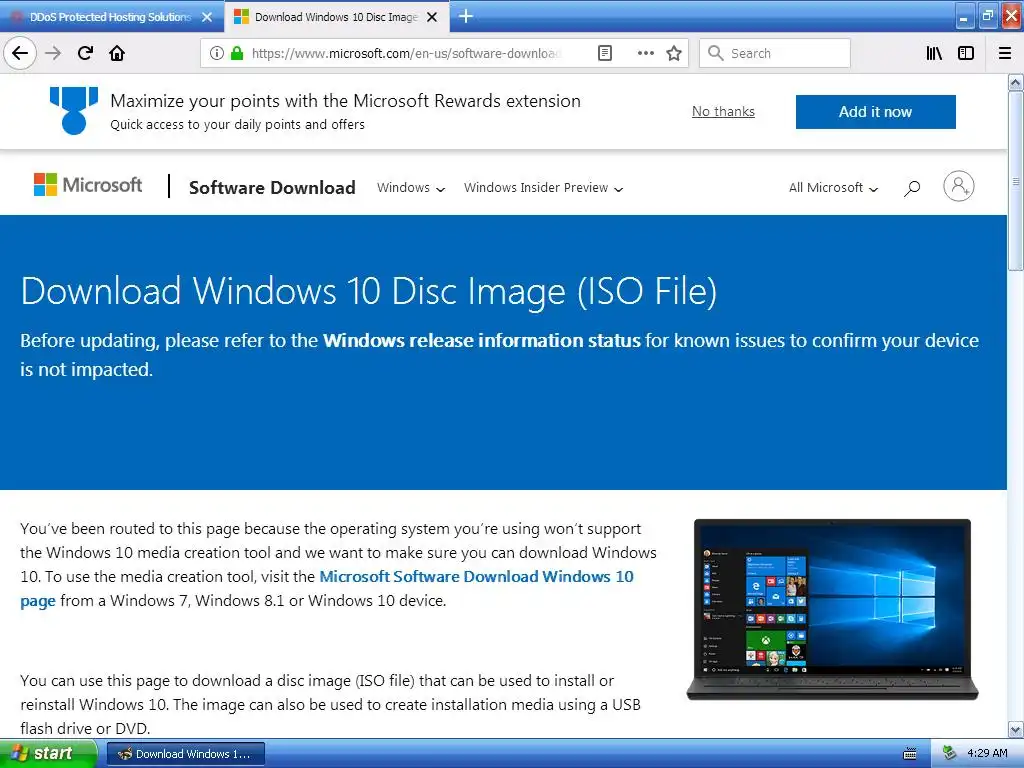The height and width of the screenshot is (768, 1024).
Task: Click the vertical scrollbar thumb
Action: (x=1015, y=181)
